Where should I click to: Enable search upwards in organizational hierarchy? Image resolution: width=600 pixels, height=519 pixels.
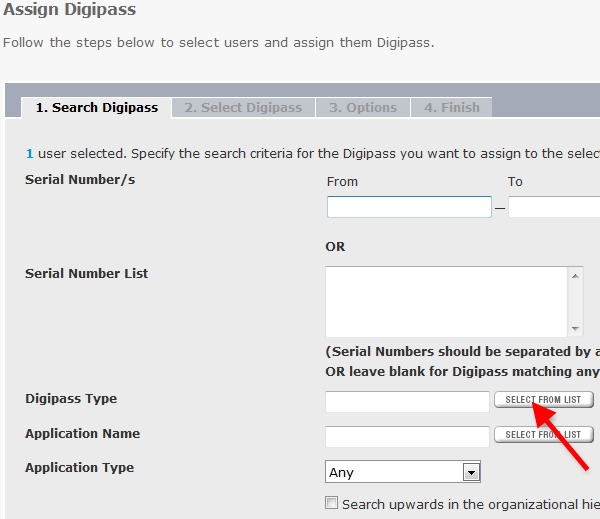(x=331, y=503)
